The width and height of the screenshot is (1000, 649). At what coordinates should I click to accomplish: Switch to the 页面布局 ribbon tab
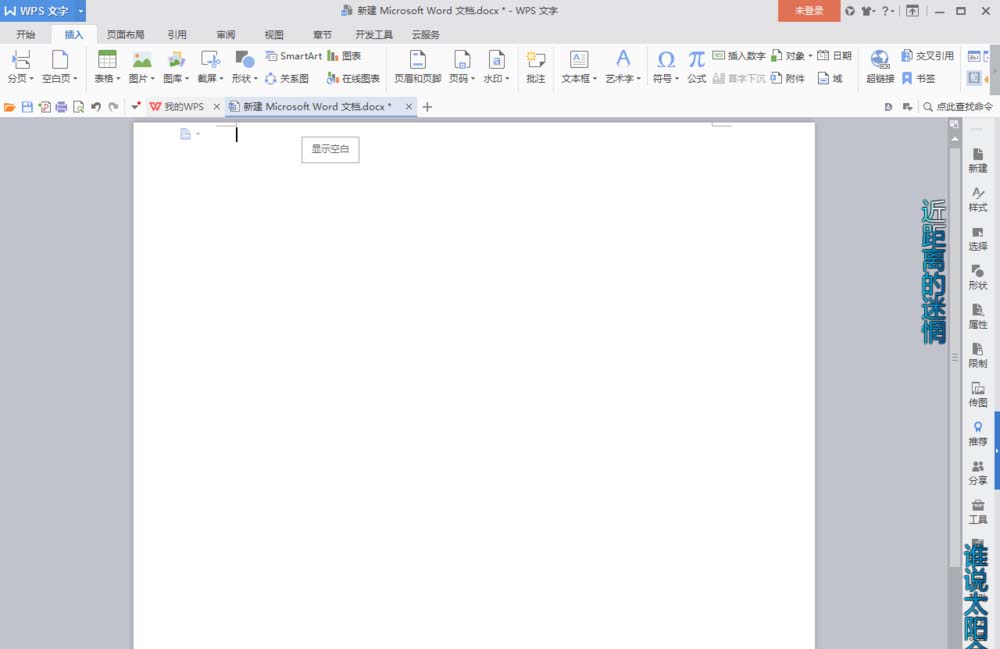(x=125, y=34)
